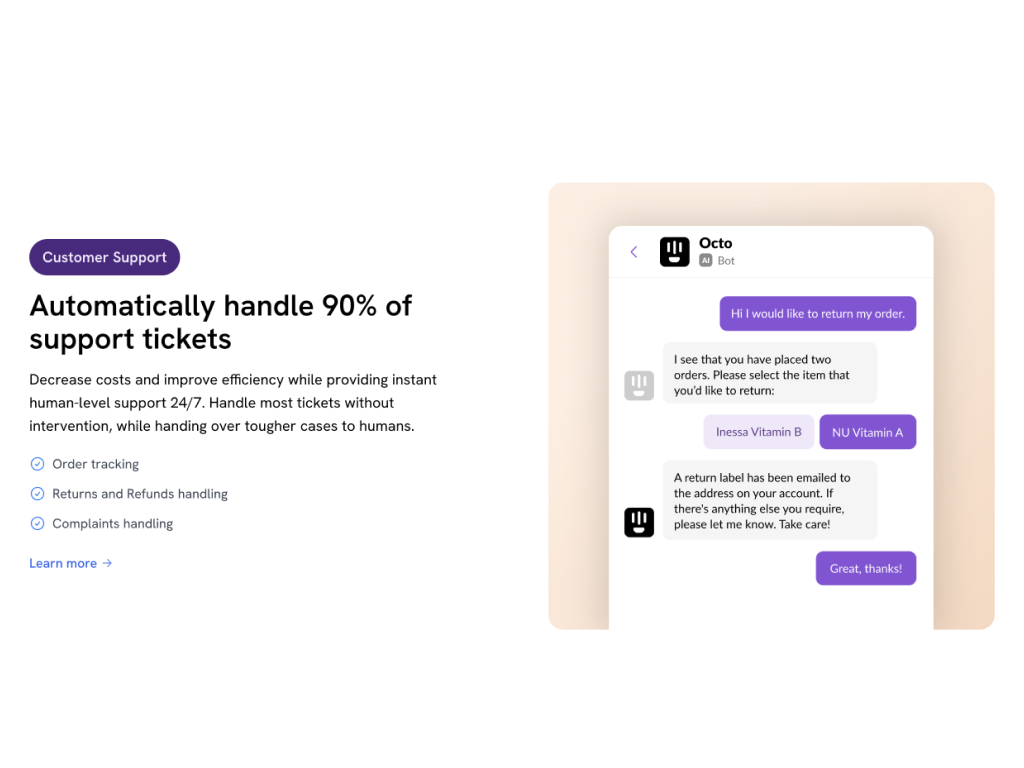Click the 'Great, thanks!' chat bubble
Viewport: 1024px width, 768px height.
point(865,568)
